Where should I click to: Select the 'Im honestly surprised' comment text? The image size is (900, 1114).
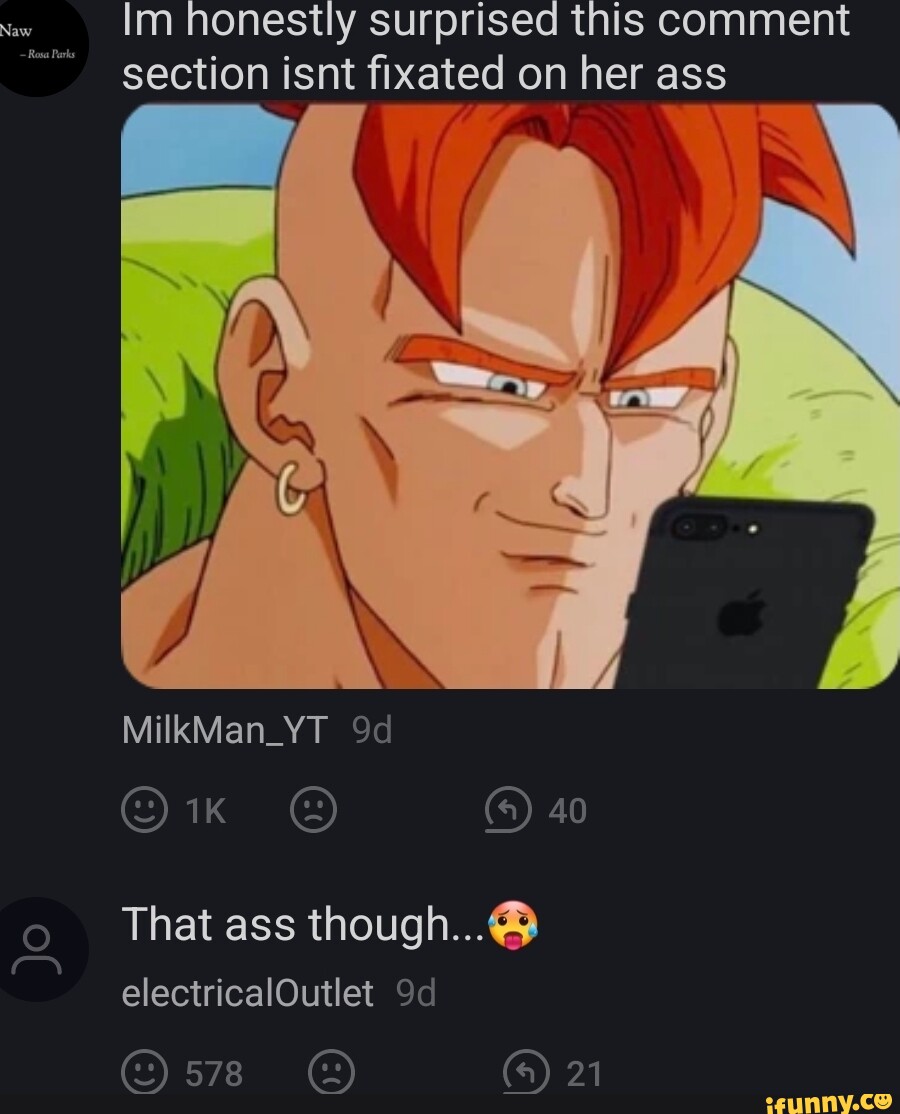coord(485,46)
